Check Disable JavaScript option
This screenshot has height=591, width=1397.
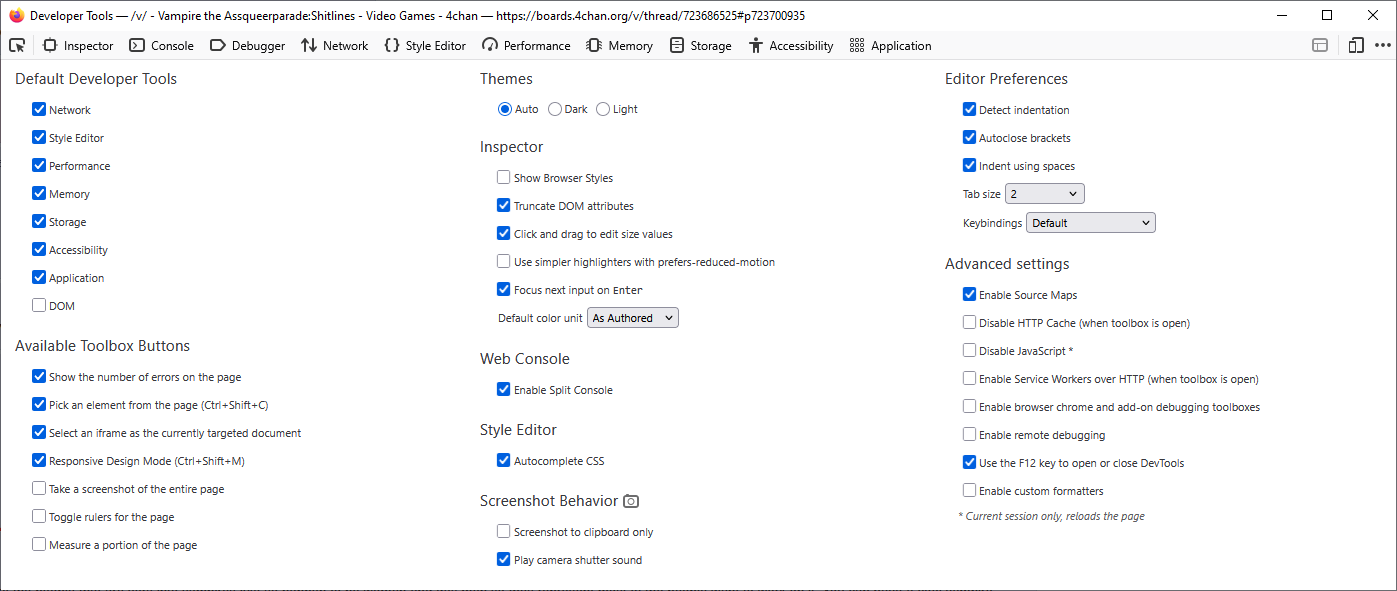(x=969, y=351)
